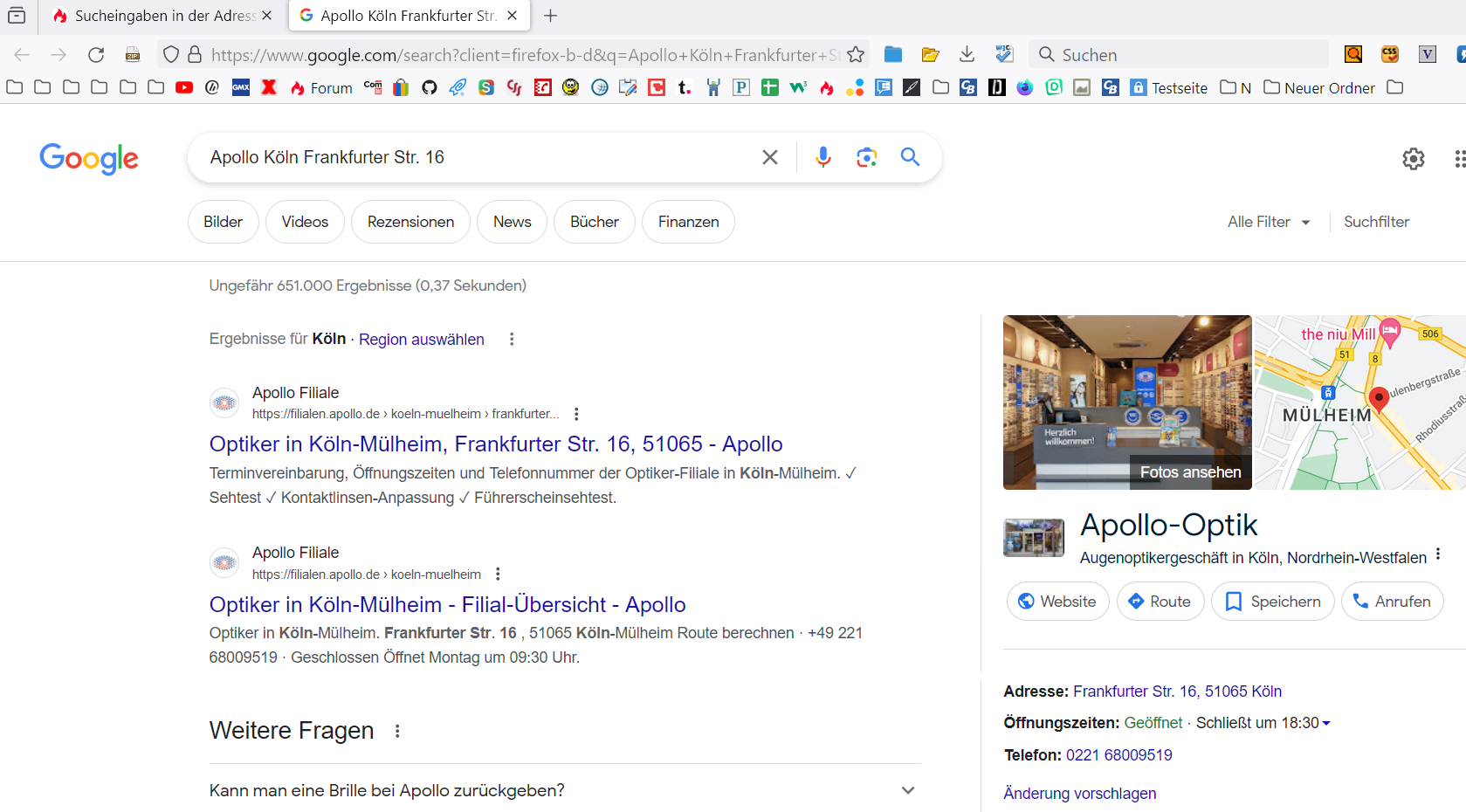Reload the current page
Screen dimensions: 1466x812
pos(96,55)
